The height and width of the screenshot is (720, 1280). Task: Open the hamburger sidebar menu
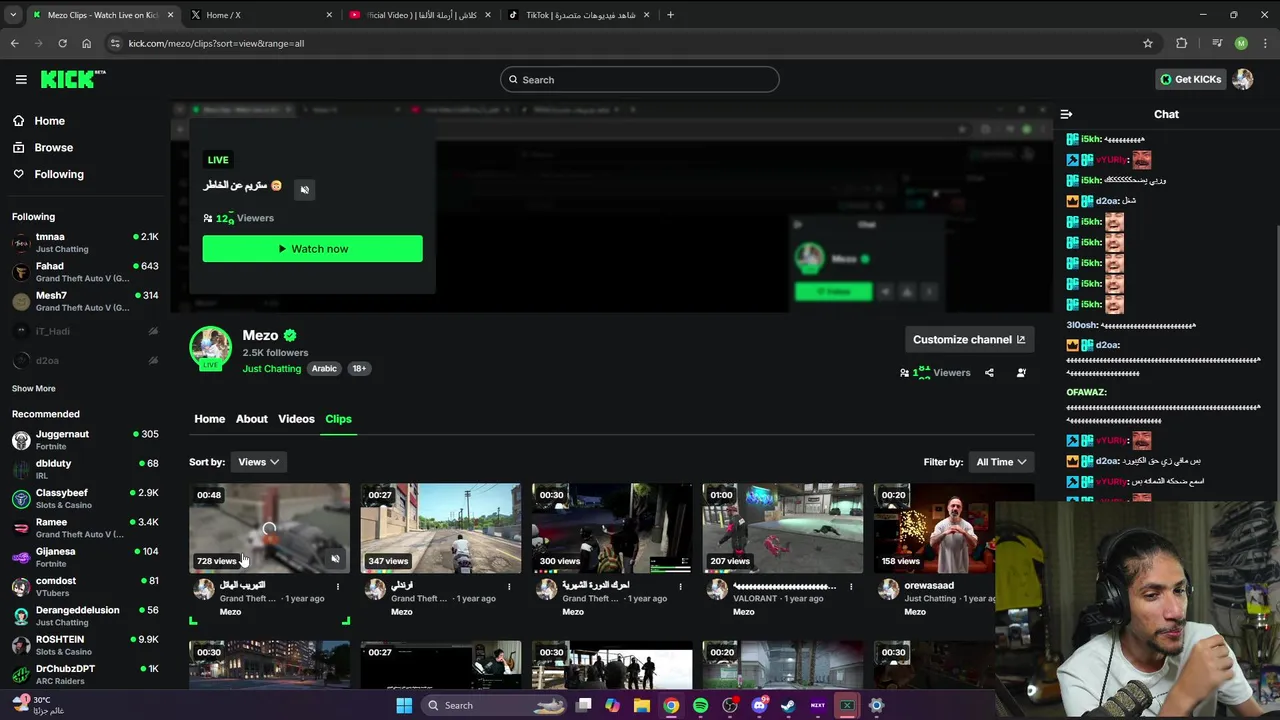point(21,79)
